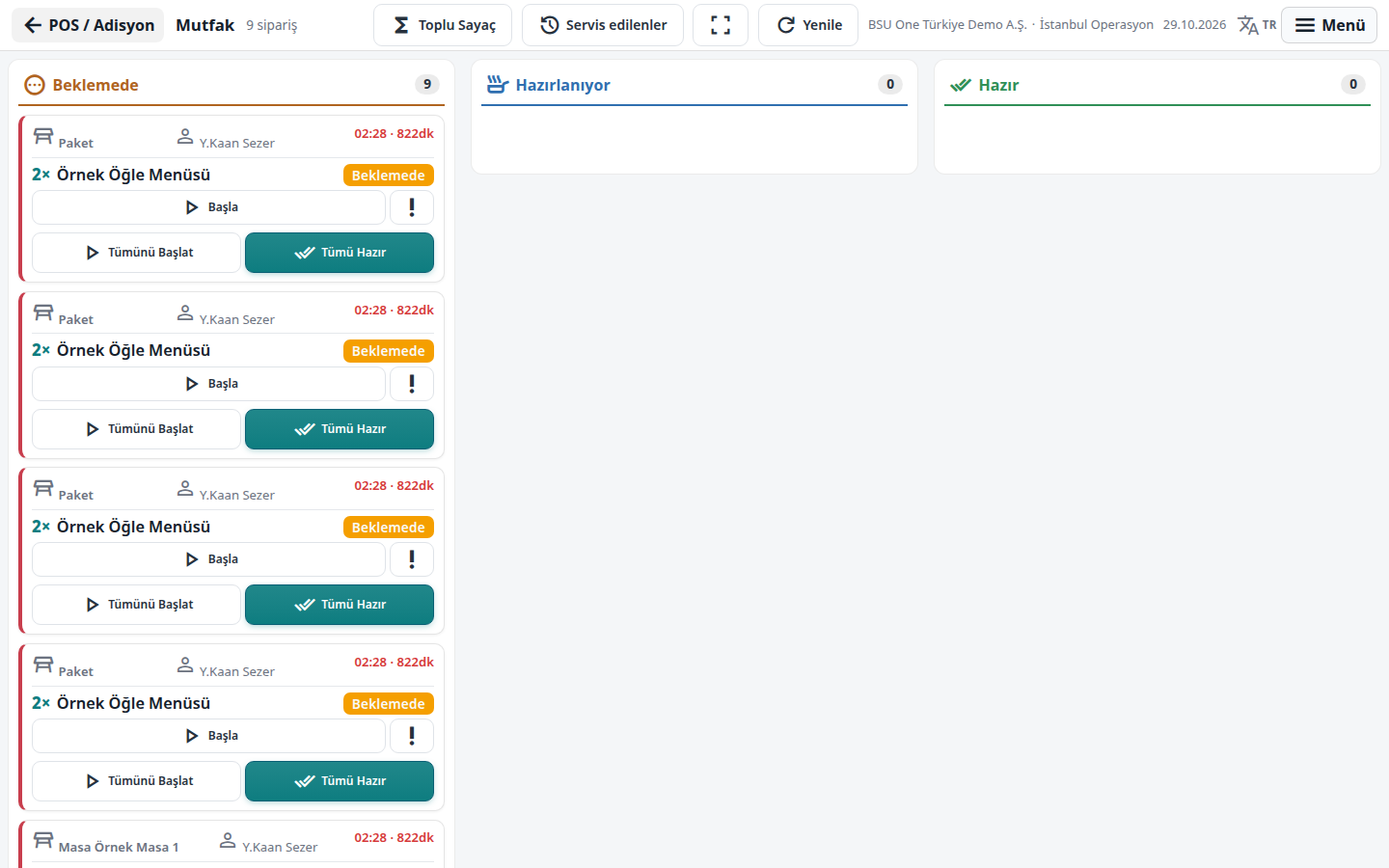Click Başla in third order card
The image size is (1389, 868).
point(208,559)
